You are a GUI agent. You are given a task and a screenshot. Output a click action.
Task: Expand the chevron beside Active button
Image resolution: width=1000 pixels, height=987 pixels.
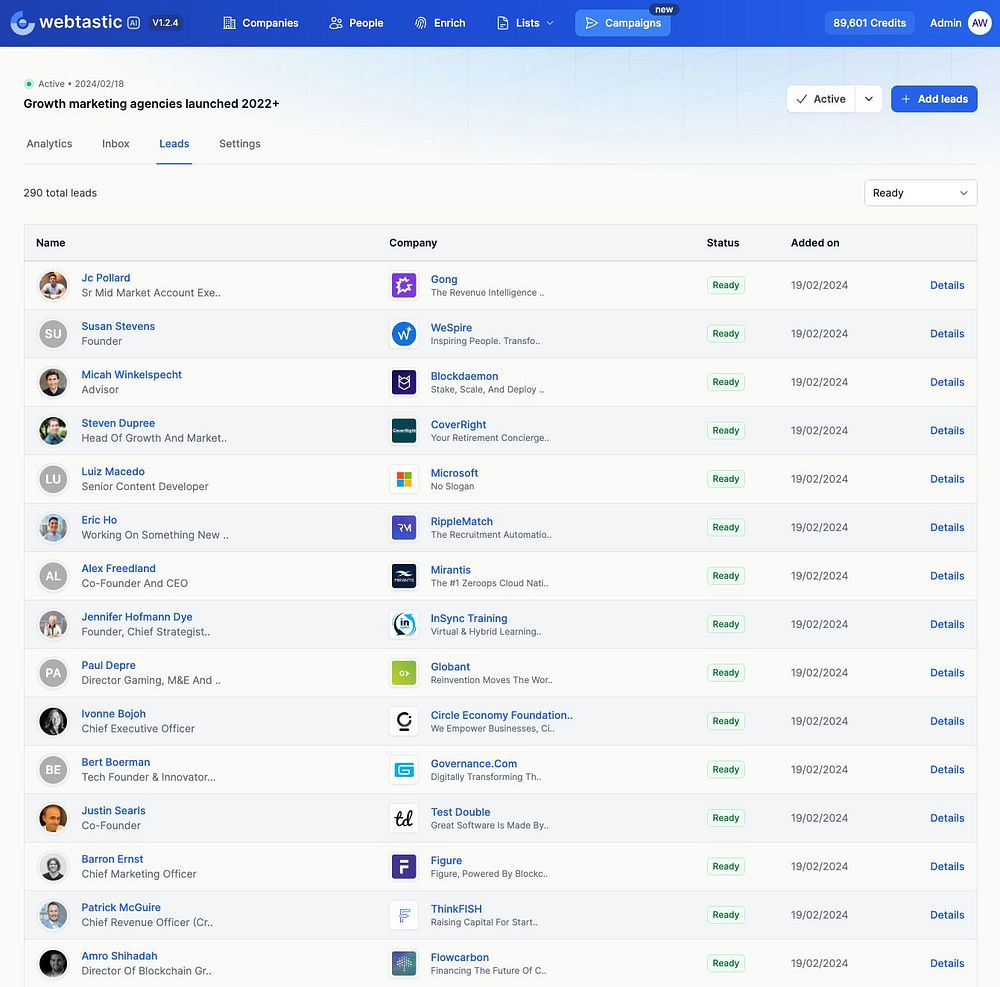coord(869,99)
